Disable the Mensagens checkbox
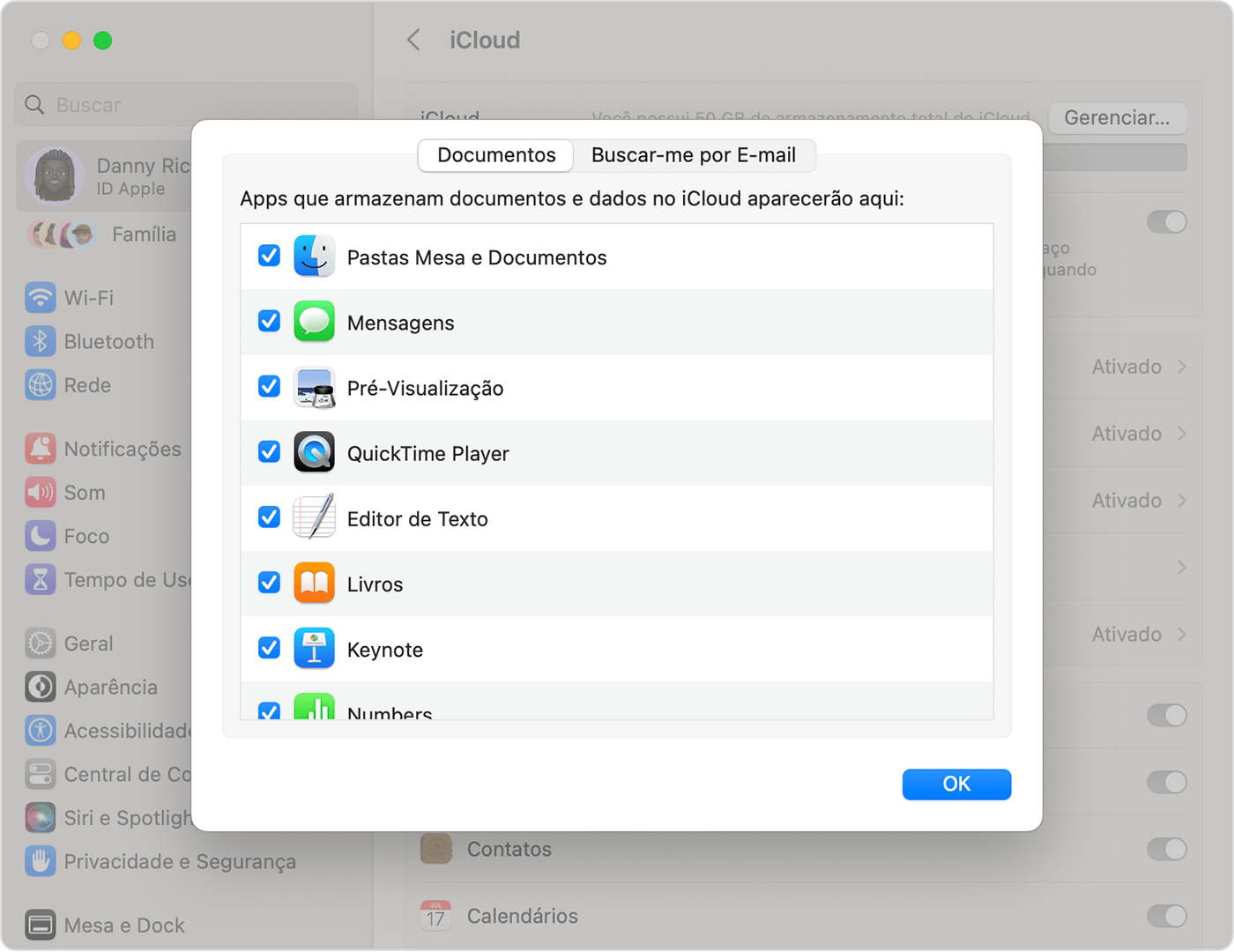 [269, 321]
